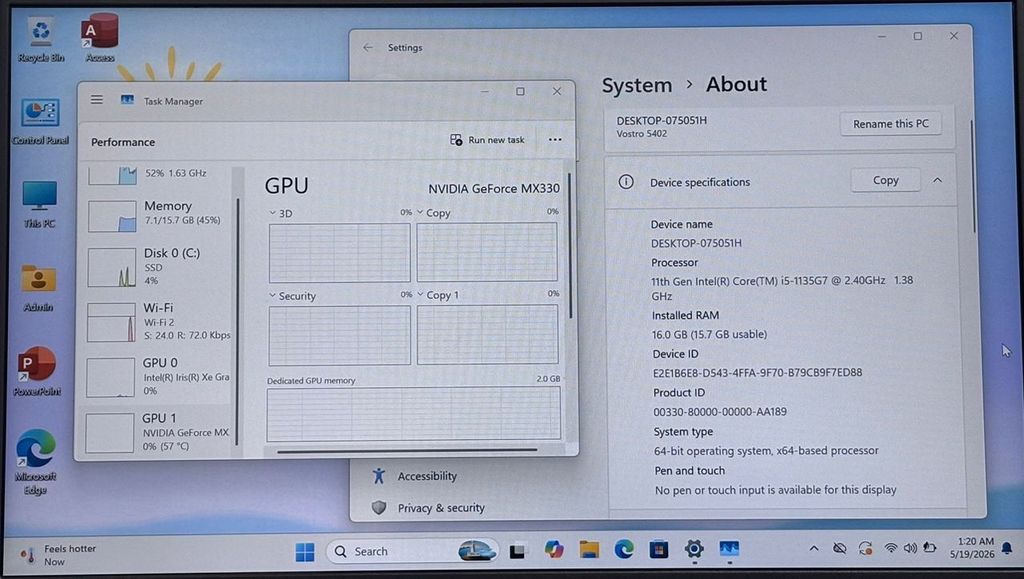Open the Admin folder desktop icon

point(39,287)
